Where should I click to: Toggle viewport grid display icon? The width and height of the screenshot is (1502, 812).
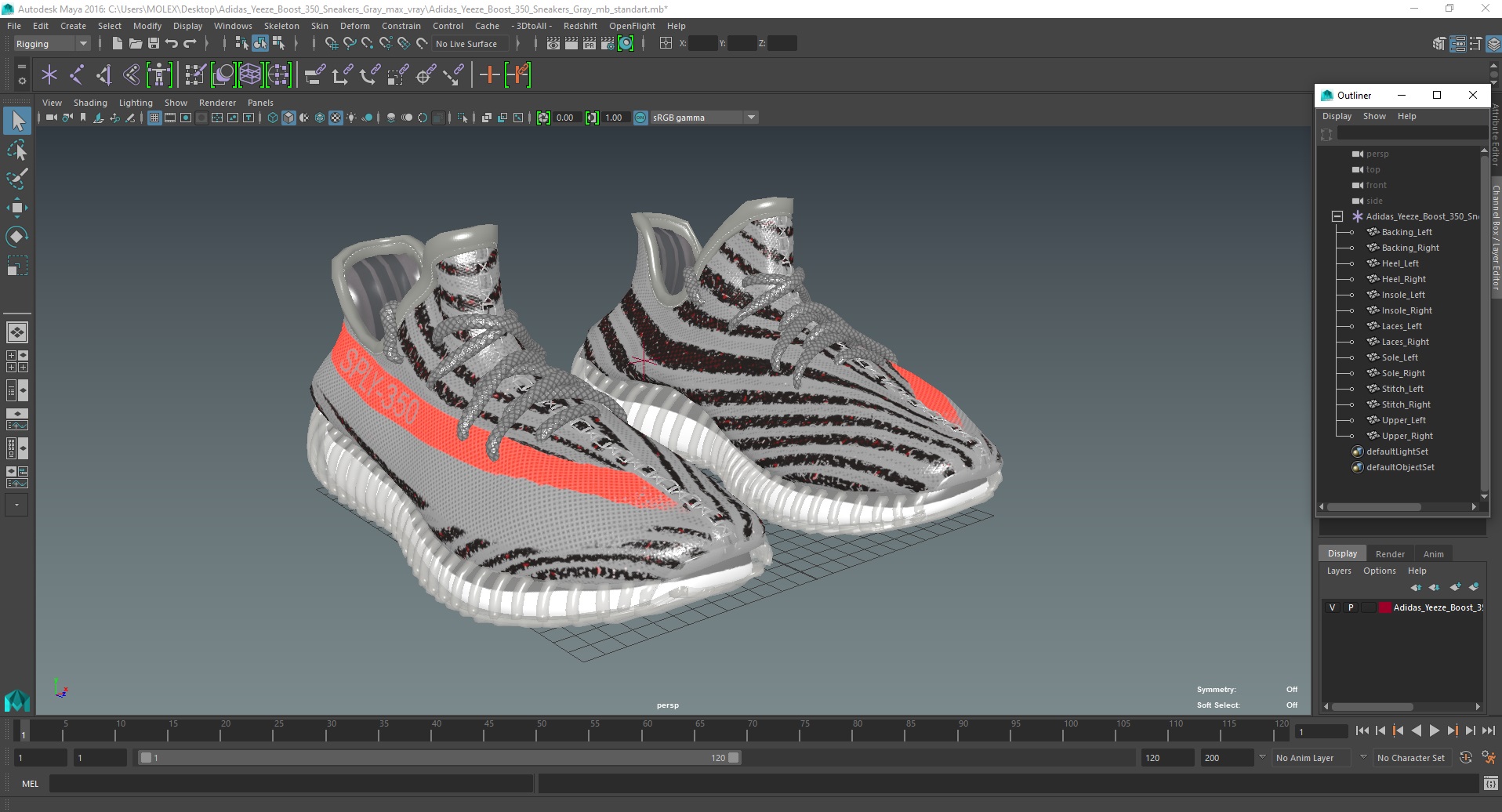coord(154,118)
